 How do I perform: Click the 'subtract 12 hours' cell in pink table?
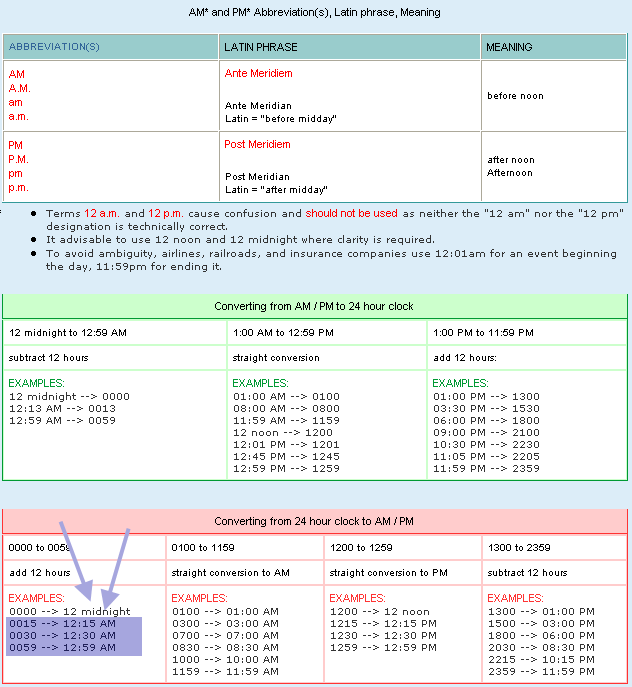[x=554, y=573]
